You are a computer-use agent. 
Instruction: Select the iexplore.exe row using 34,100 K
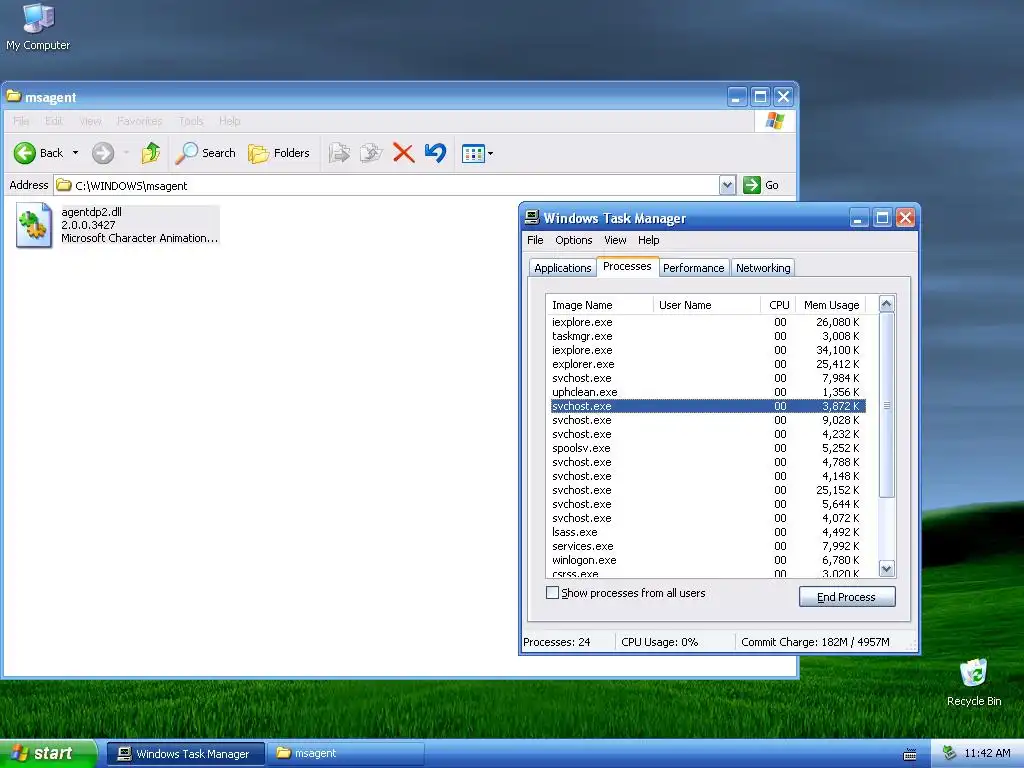(708, 351)
